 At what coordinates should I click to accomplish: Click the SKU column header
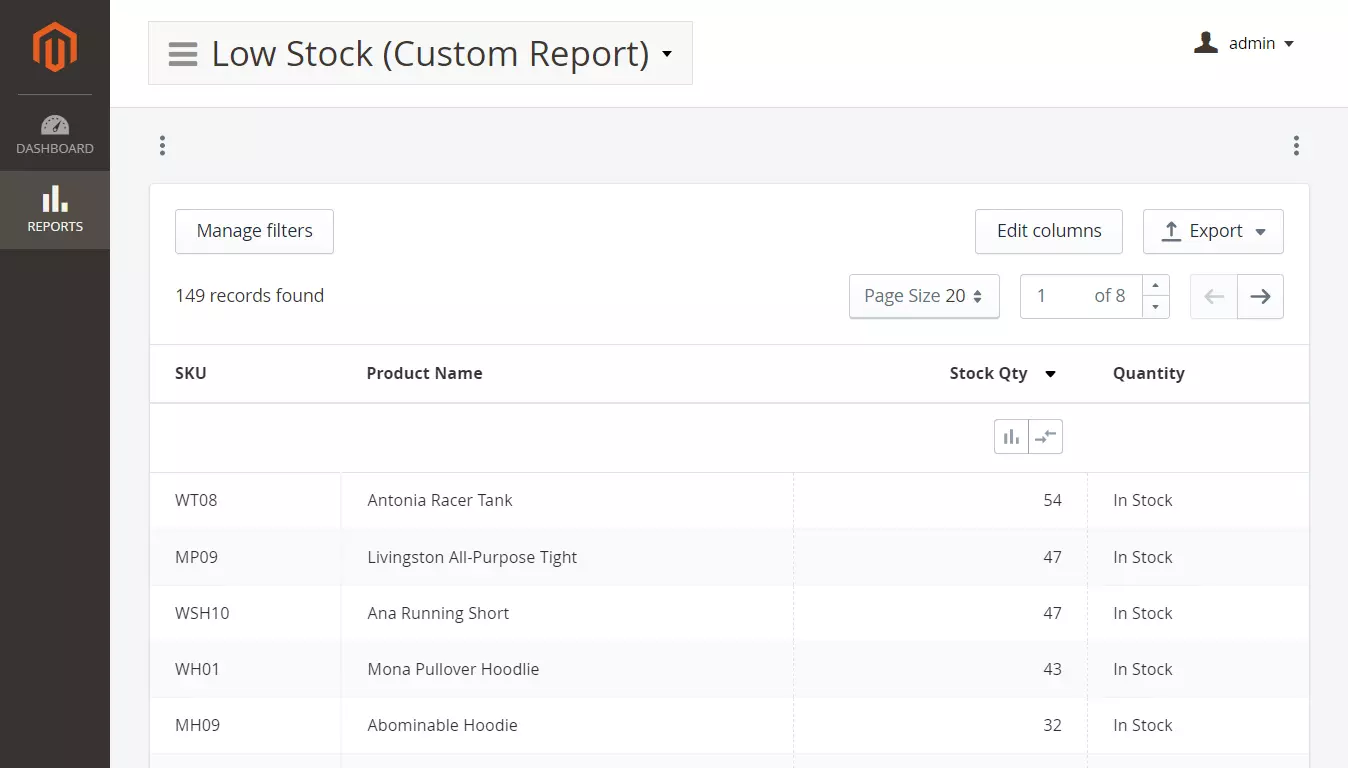click(191, 373)
